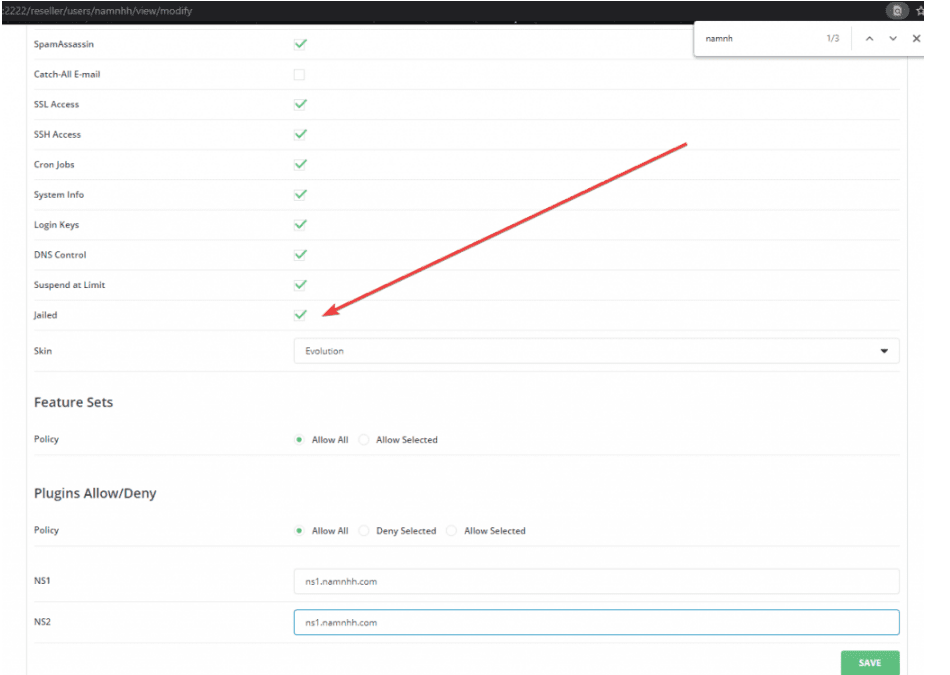Uncheck the DNS Control checkbox
The width and height of the screenshot is (950, 675).
click(300, 255)
